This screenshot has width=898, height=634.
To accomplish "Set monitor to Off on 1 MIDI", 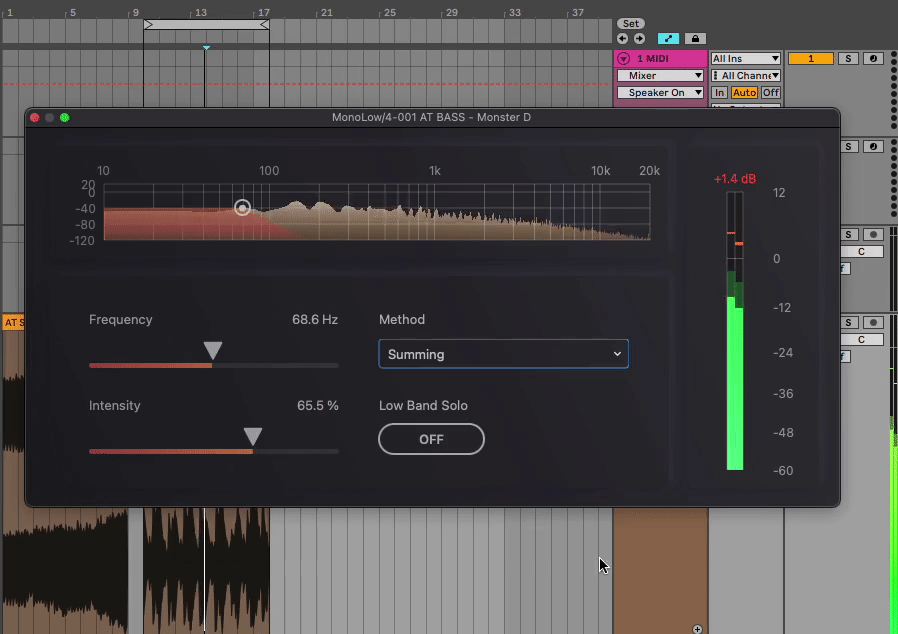I will pyautogui.click(x=771, y=93).
